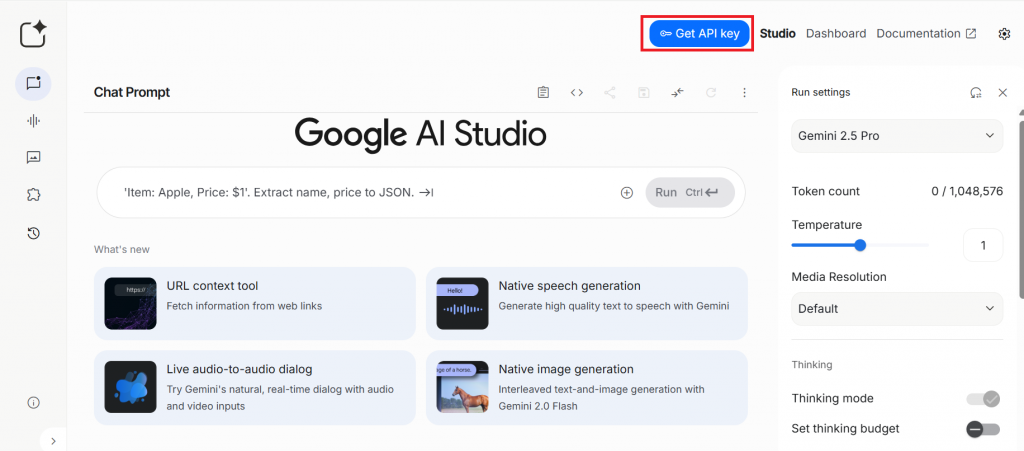This screenshot has width=1024, height=451.
Task: Click the Get code icon
Action: [x=577, y=93]
